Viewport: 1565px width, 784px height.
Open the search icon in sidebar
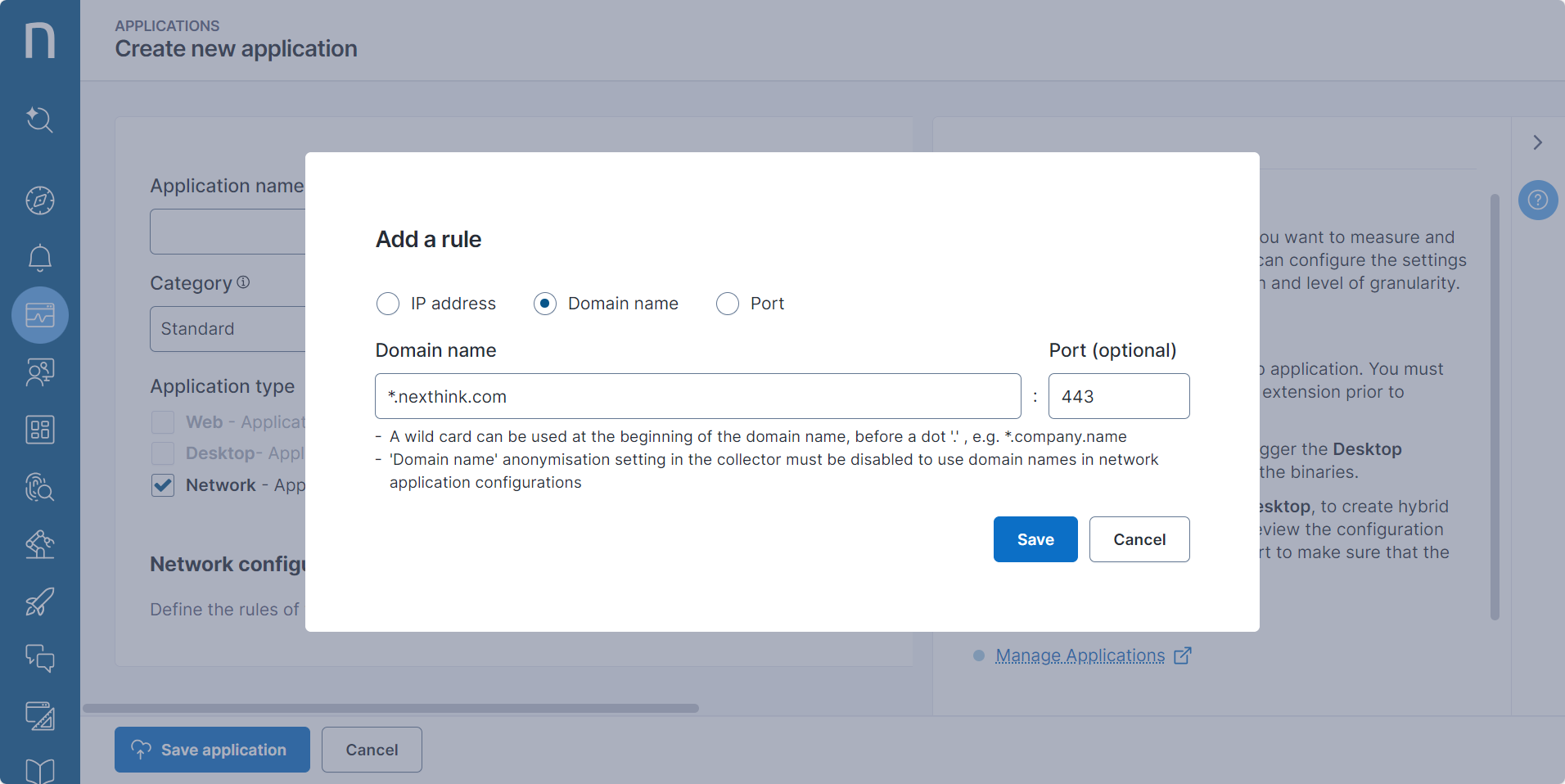point(39,120)
